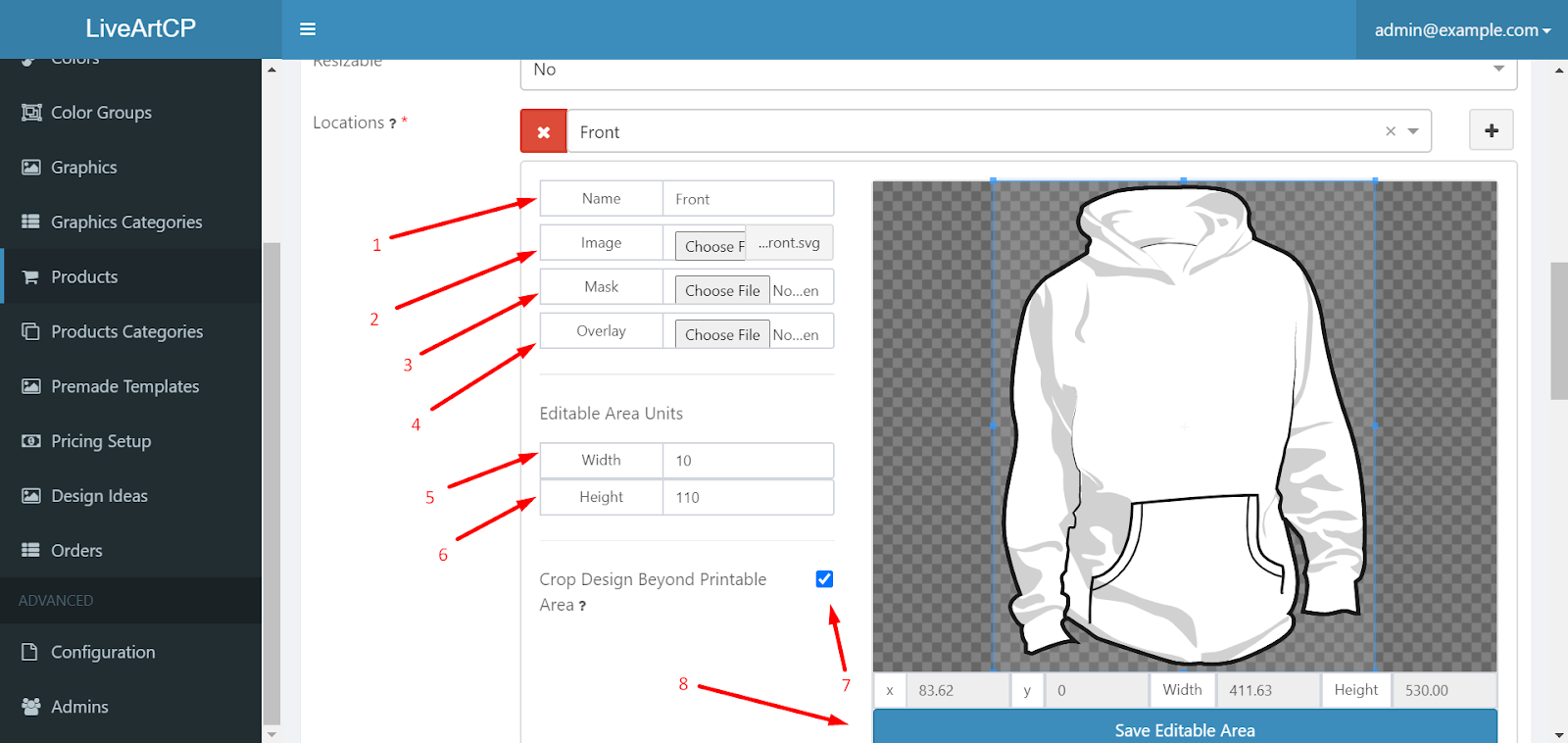This screenshot has height=743, width=1568.
Task: Click the Admins users icon
Action: tap(31, 707)
